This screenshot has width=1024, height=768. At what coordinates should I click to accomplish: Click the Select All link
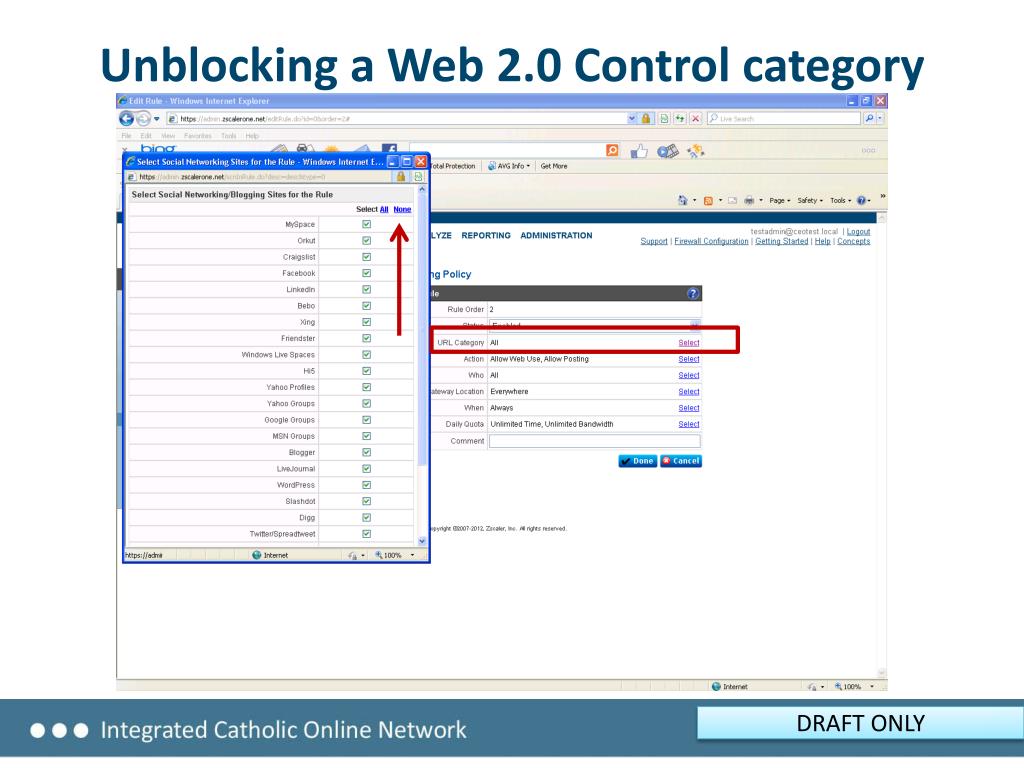[x=384, y=210]
